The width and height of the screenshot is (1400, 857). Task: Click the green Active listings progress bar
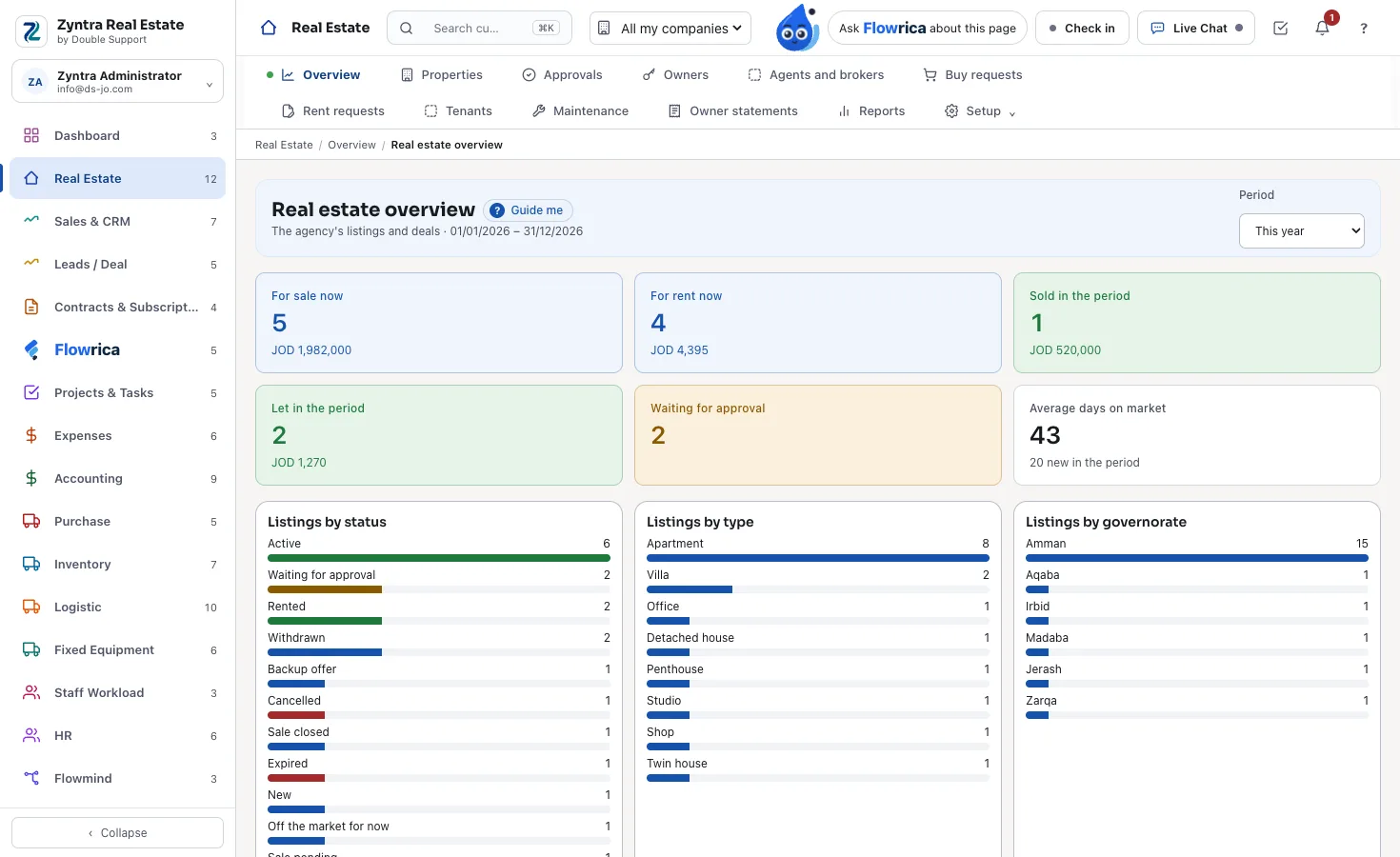439,558
